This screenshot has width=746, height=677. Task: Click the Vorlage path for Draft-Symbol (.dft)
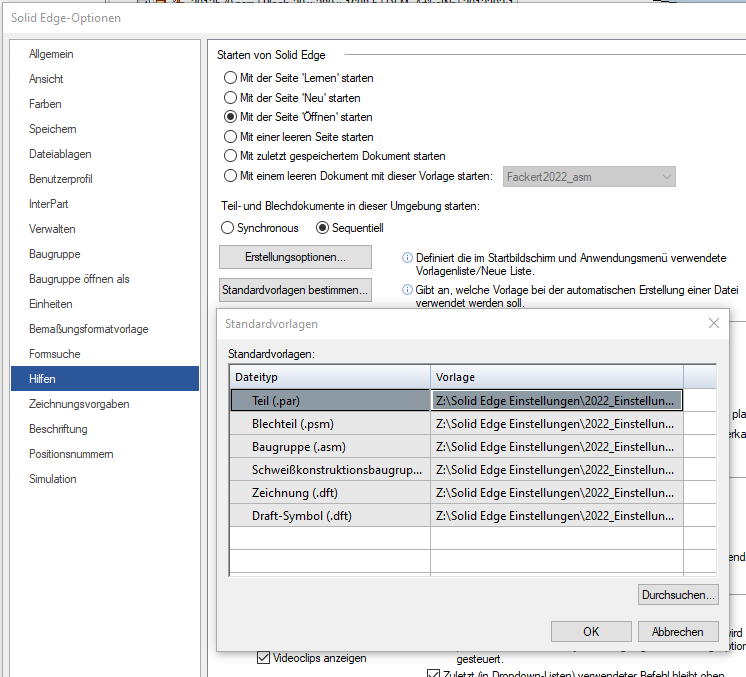click(x=557, y=516)
